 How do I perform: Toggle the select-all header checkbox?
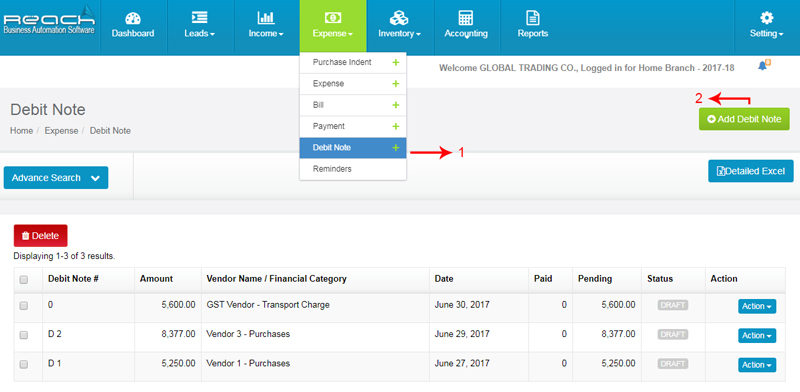coord(23,280)
